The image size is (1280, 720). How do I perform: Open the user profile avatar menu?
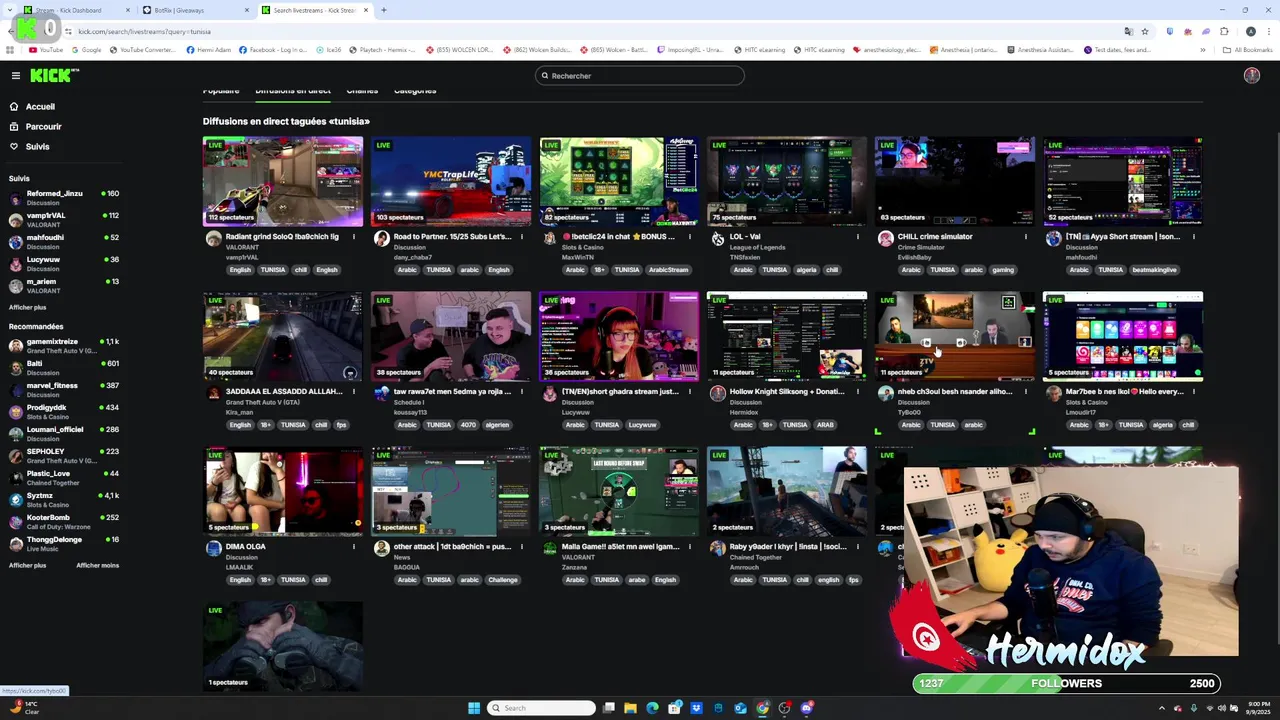tap(1251, 76)
